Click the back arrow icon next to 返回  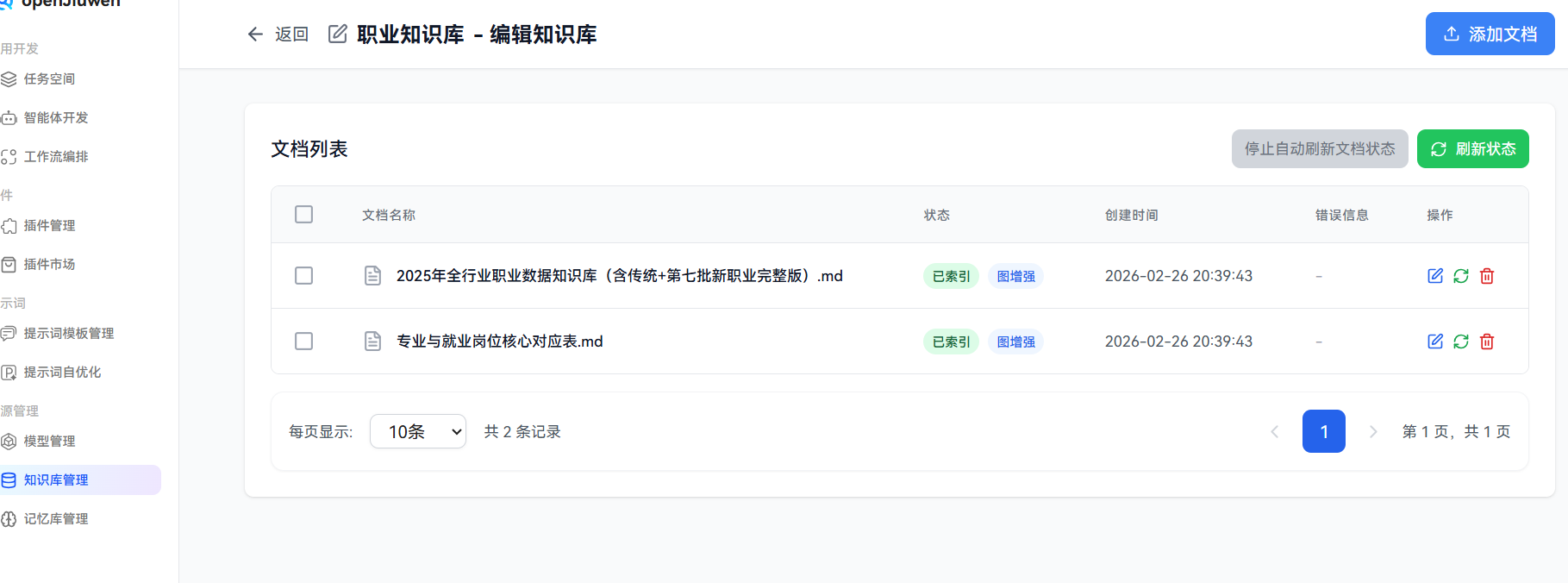point(255,34)
